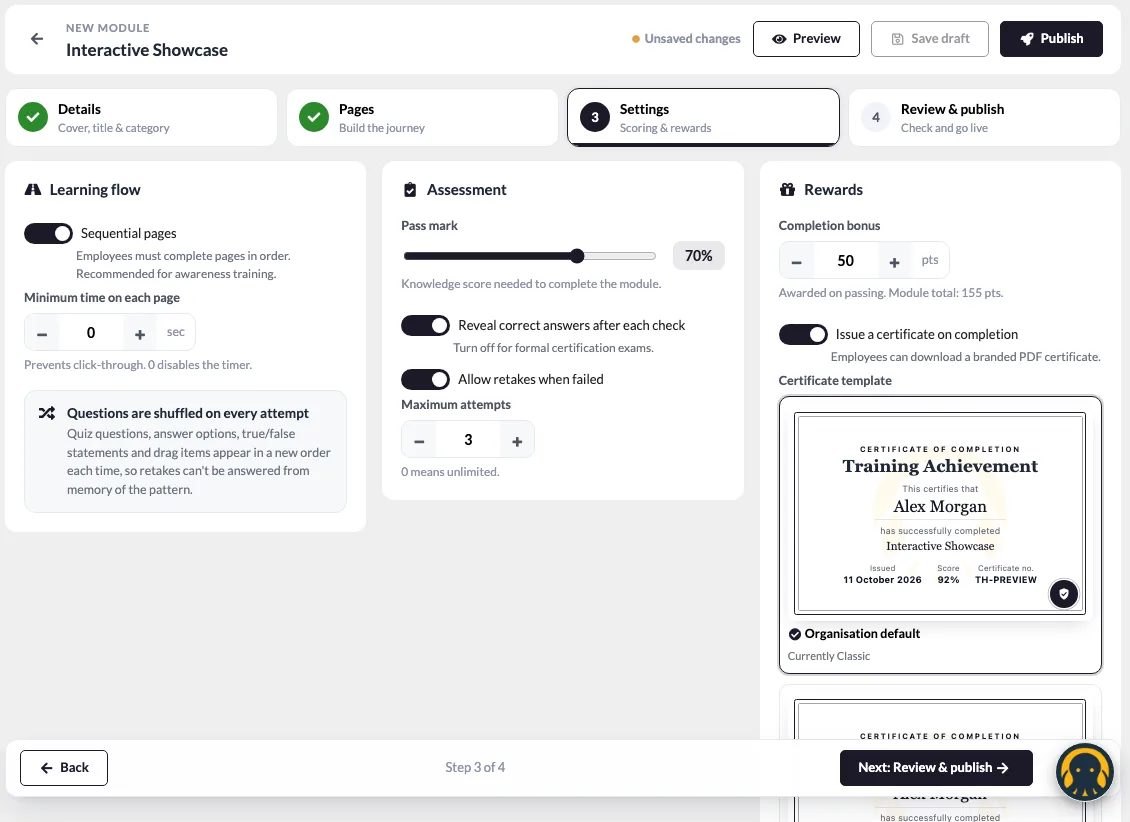Toggle Reveal correct answers after each check
This screenshot has width=1130, height=822.
(x=425, y=326)
